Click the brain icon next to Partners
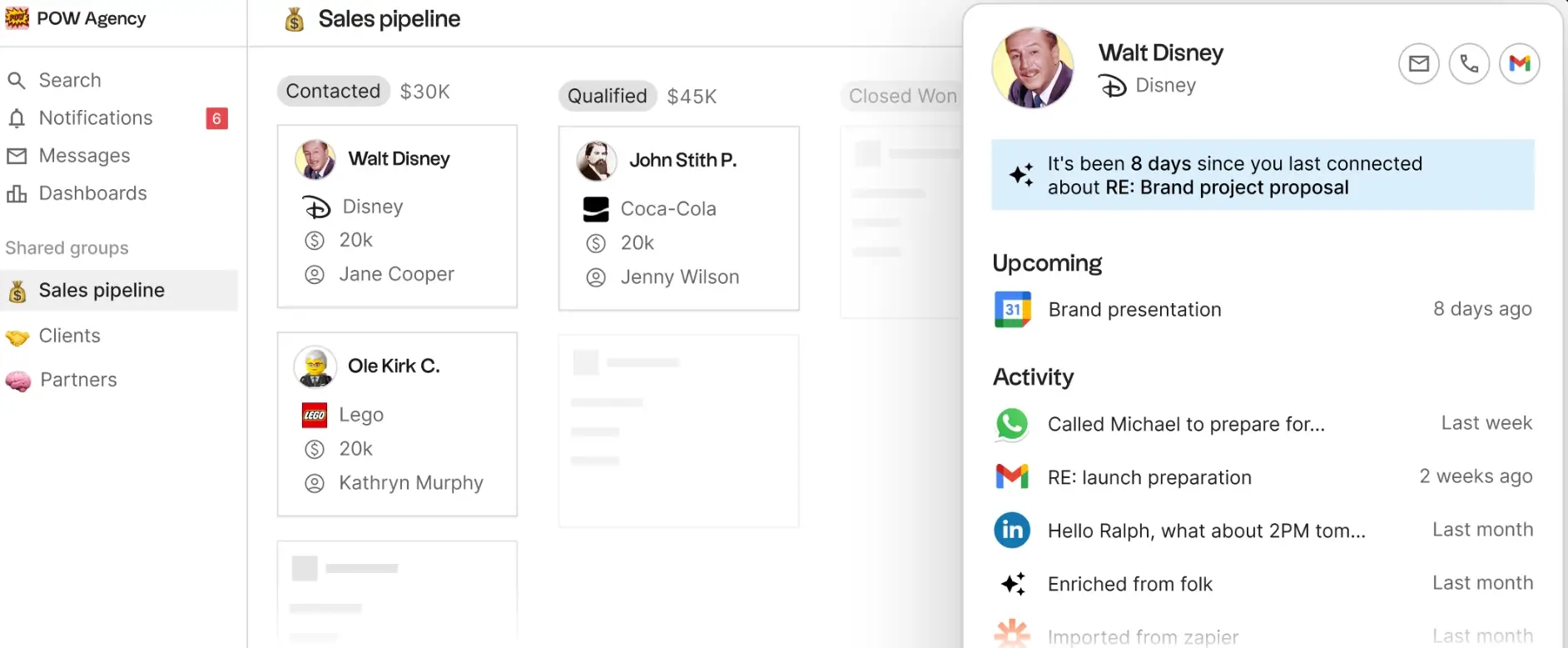Screen dimensions: 1568x648 [17, 381]
